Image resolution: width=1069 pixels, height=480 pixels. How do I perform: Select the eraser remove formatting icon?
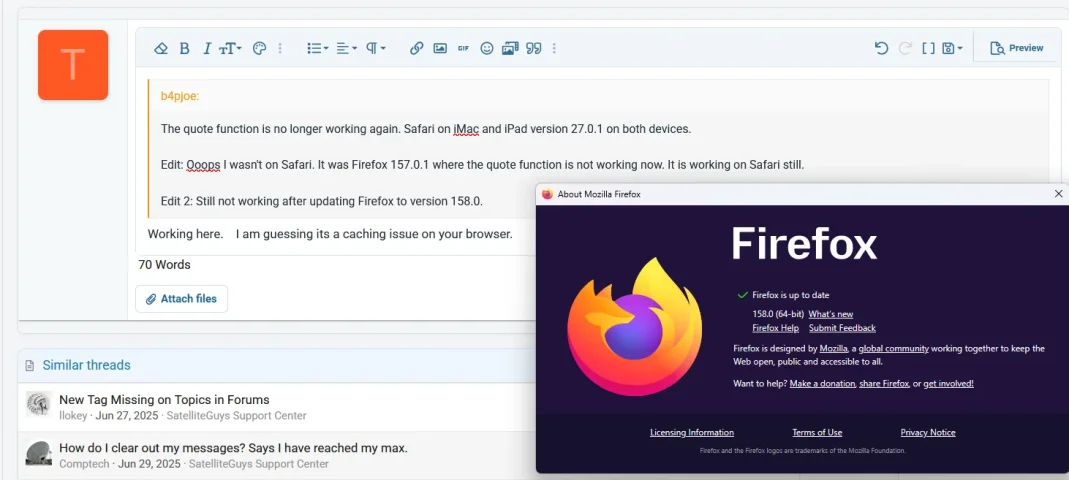tap(160, 48)
